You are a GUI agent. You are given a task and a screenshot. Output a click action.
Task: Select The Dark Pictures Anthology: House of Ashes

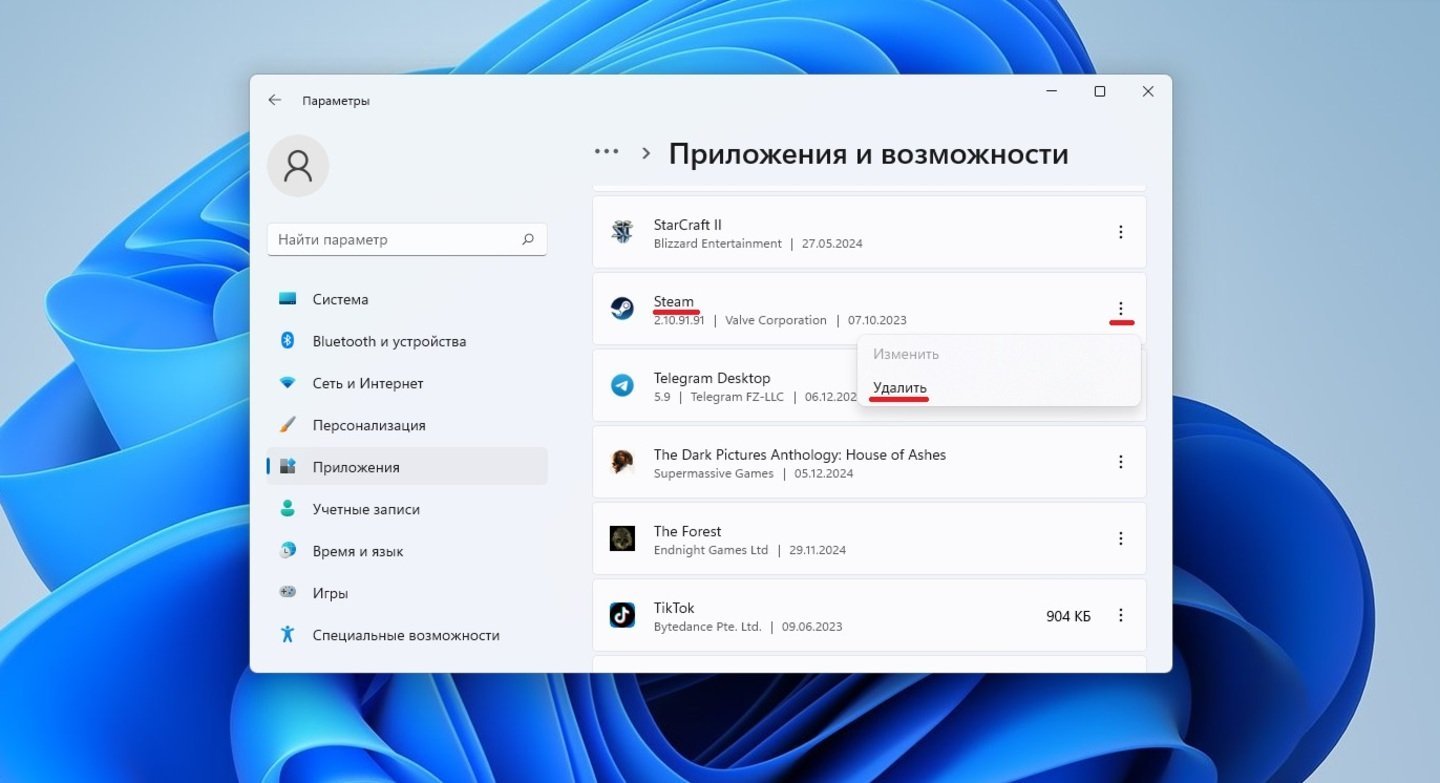point(799,454)
